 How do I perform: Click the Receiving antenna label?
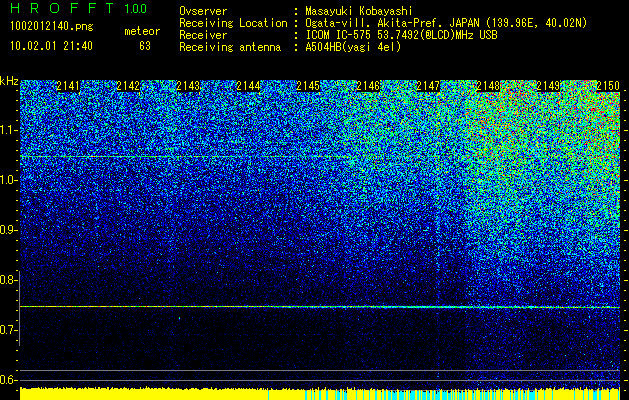(230, 47)
